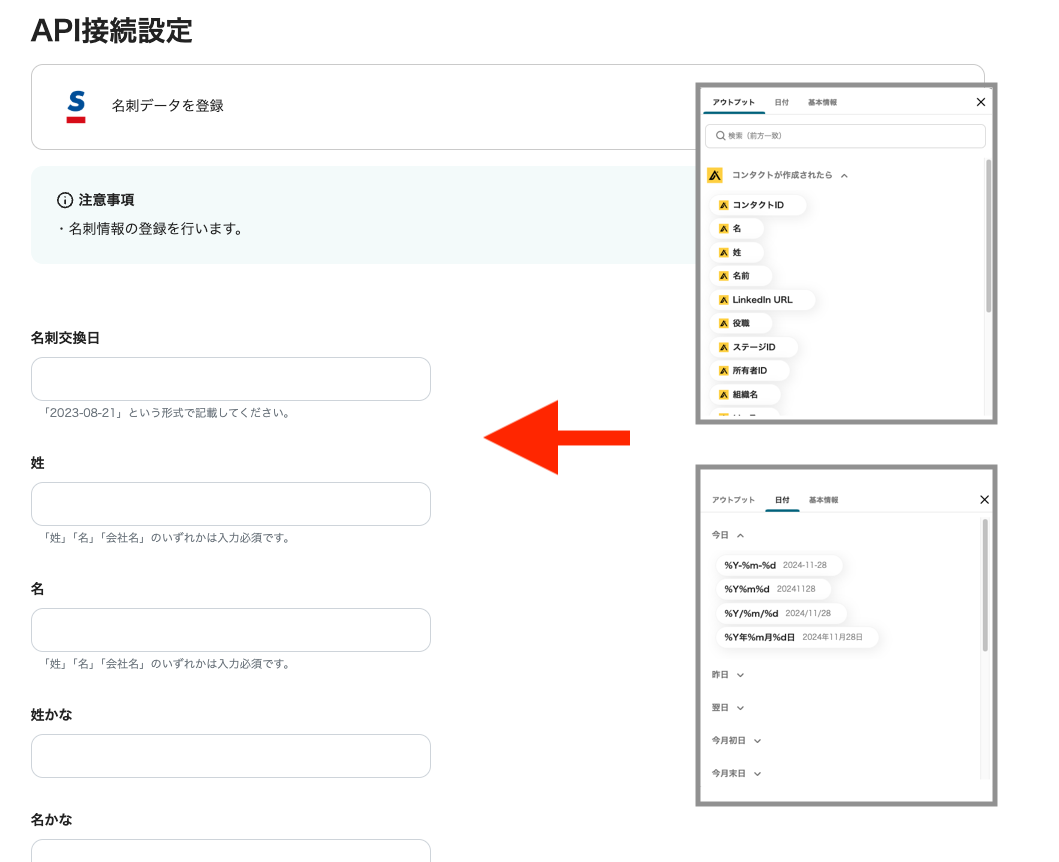Viewport: 1059px width, 862px height.
Task: Choose the ステージID output chip
Action: [x=753, y=347]
